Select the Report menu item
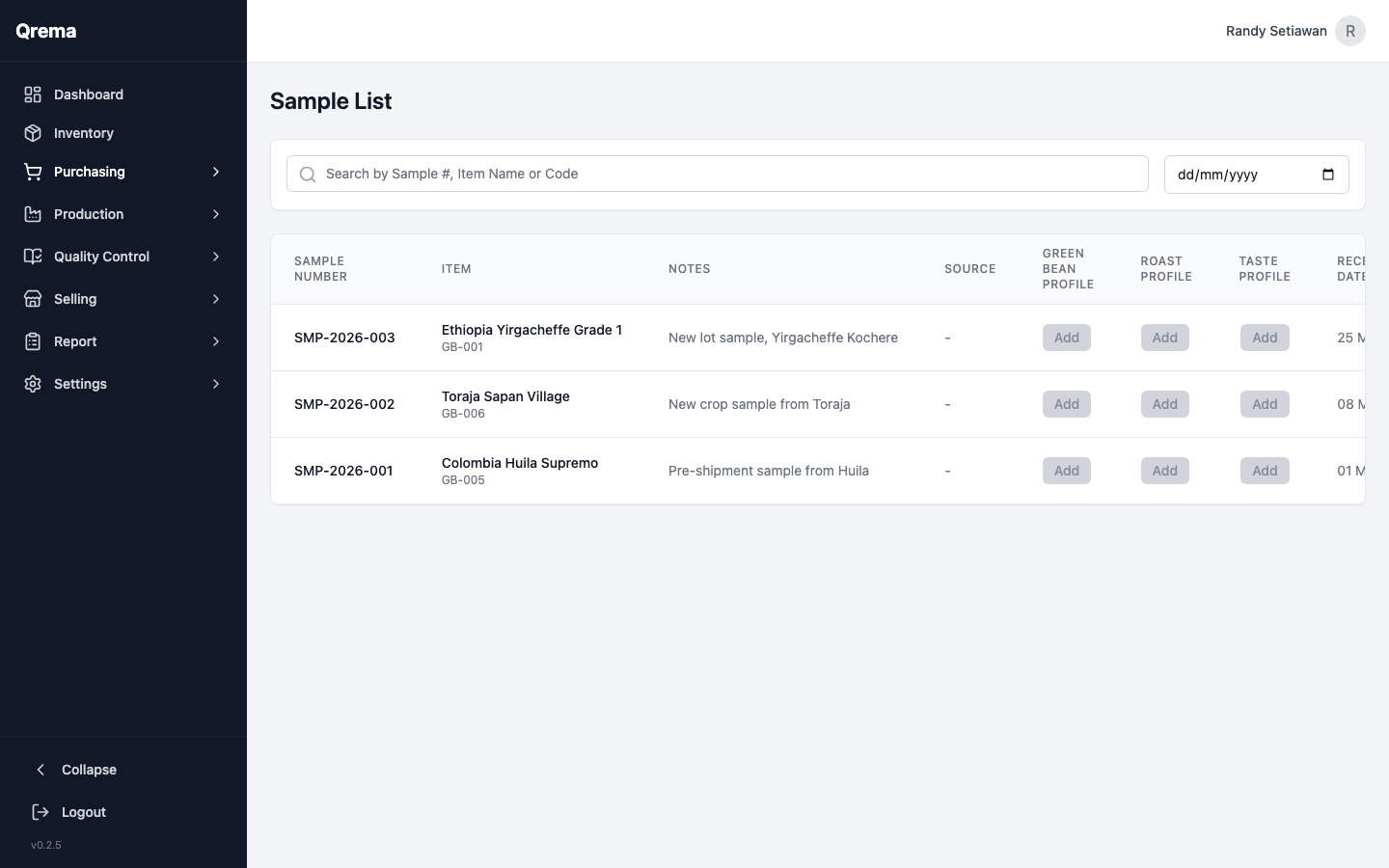 [75, 341]
